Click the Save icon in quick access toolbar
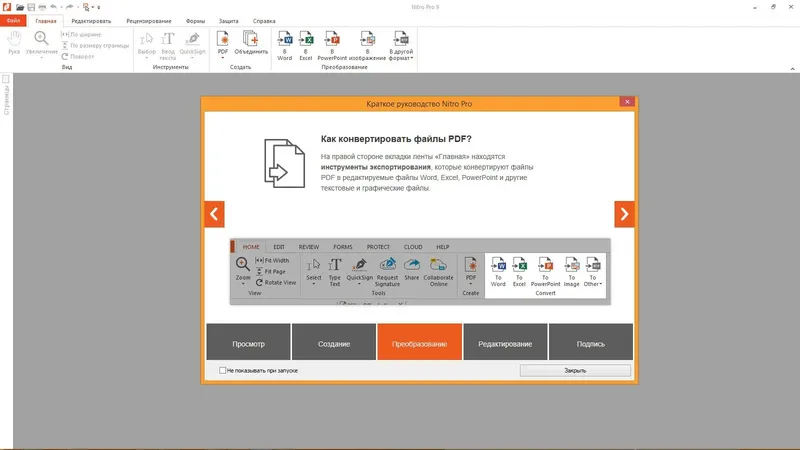Viewport: 800px width, 450px height. coord(31,7)
